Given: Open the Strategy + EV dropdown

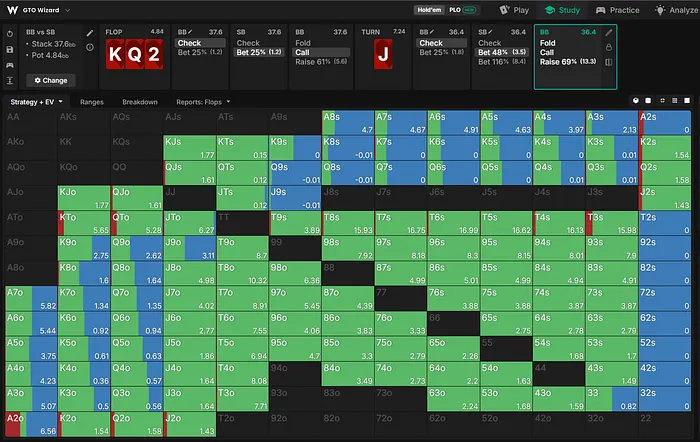Looking at the screenshot, I should pyautogui.click(x=37, y=102).
